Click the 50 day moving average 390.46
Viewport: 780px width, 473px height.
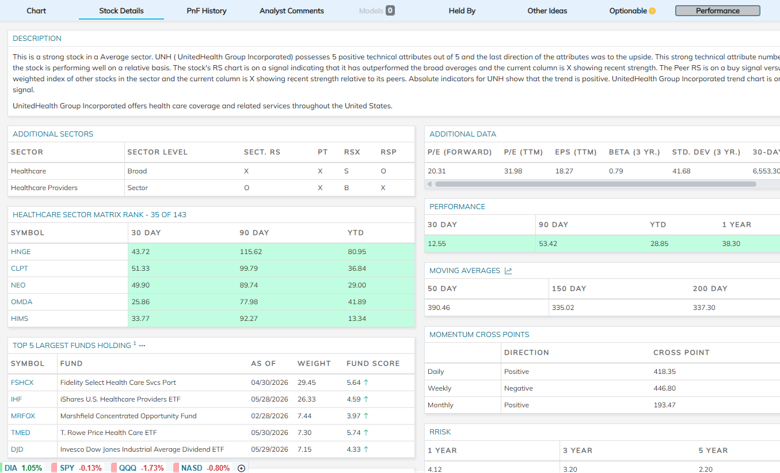click(439, 308)
